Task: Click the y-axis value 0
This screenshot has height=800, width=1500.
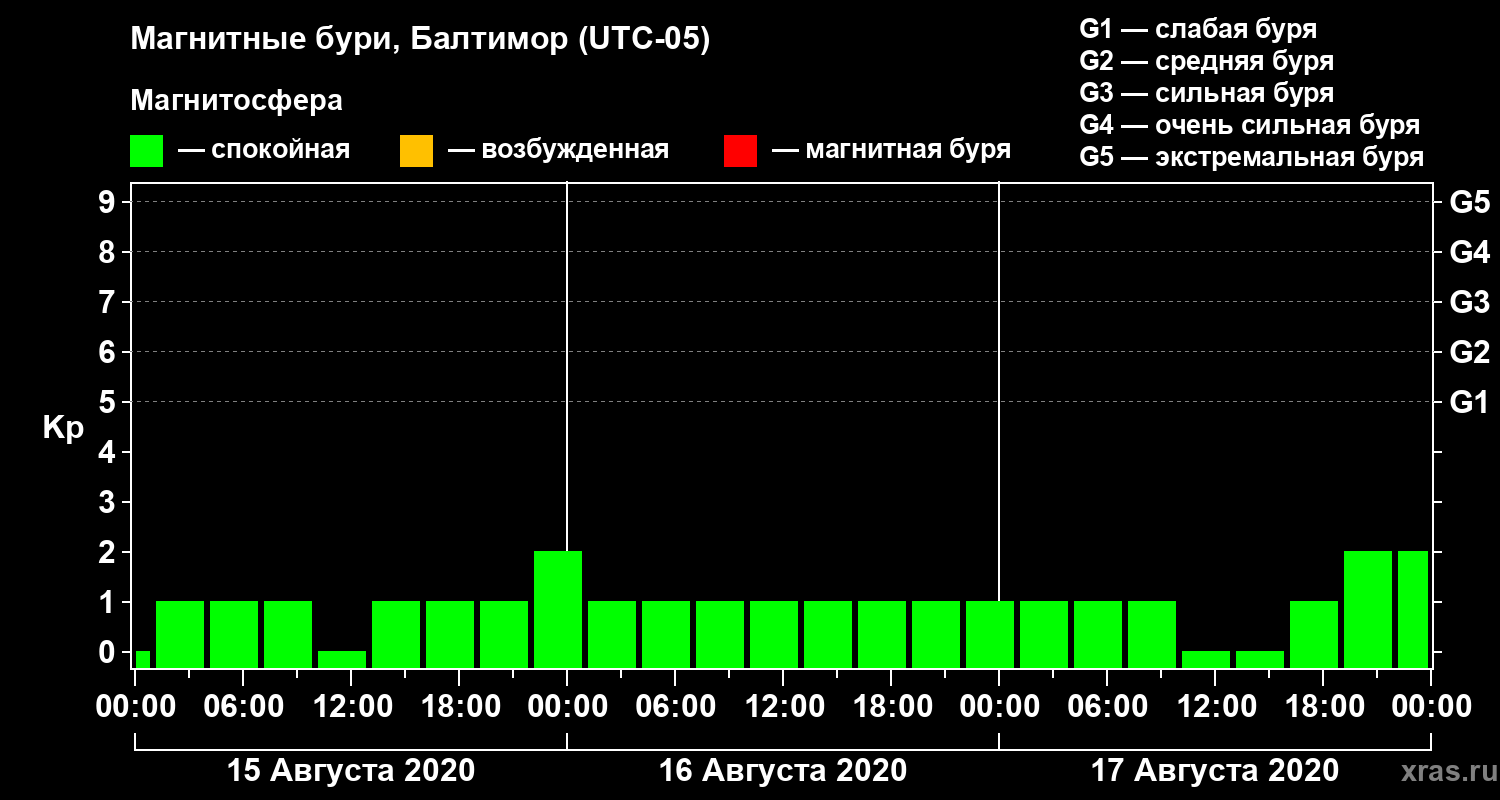Action: 109,652
